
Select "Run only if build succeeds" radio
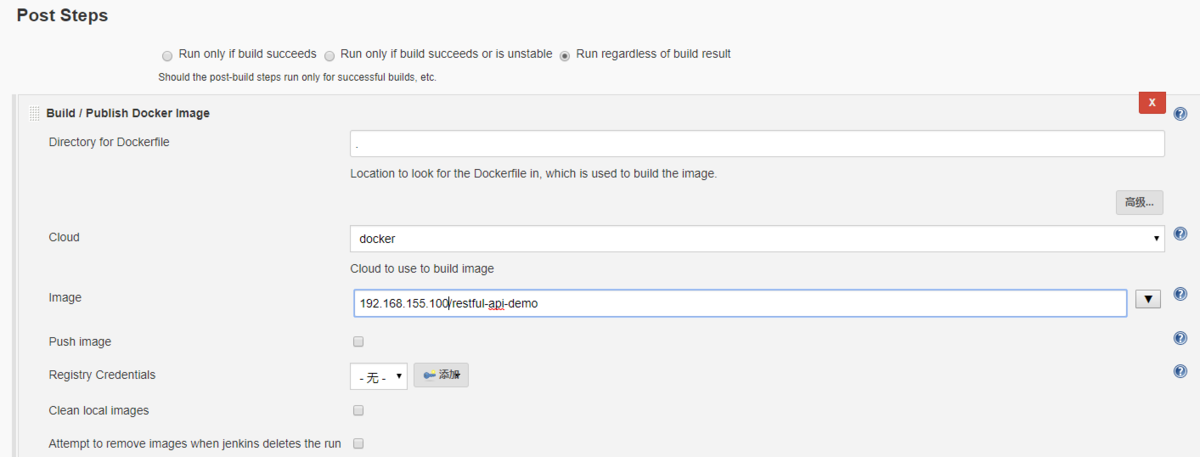167,55
